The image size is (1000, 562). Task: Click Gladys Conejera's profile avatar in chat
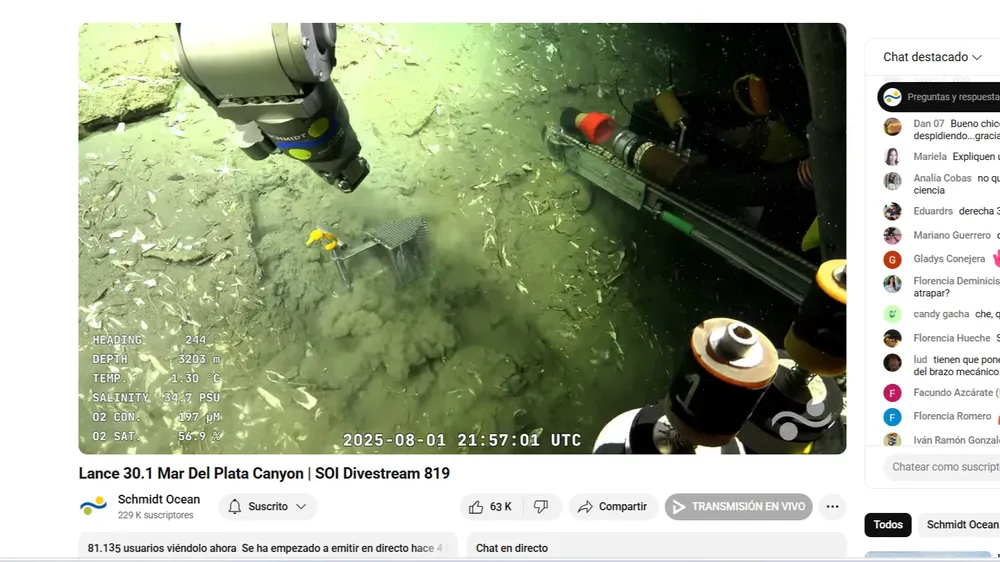coord(892,260)
